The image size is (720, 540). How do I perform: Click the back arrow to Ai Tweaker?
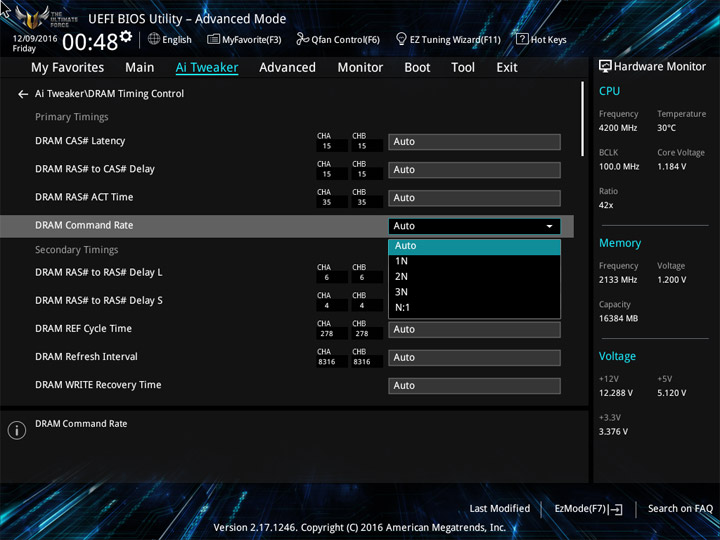pos(23,94)
